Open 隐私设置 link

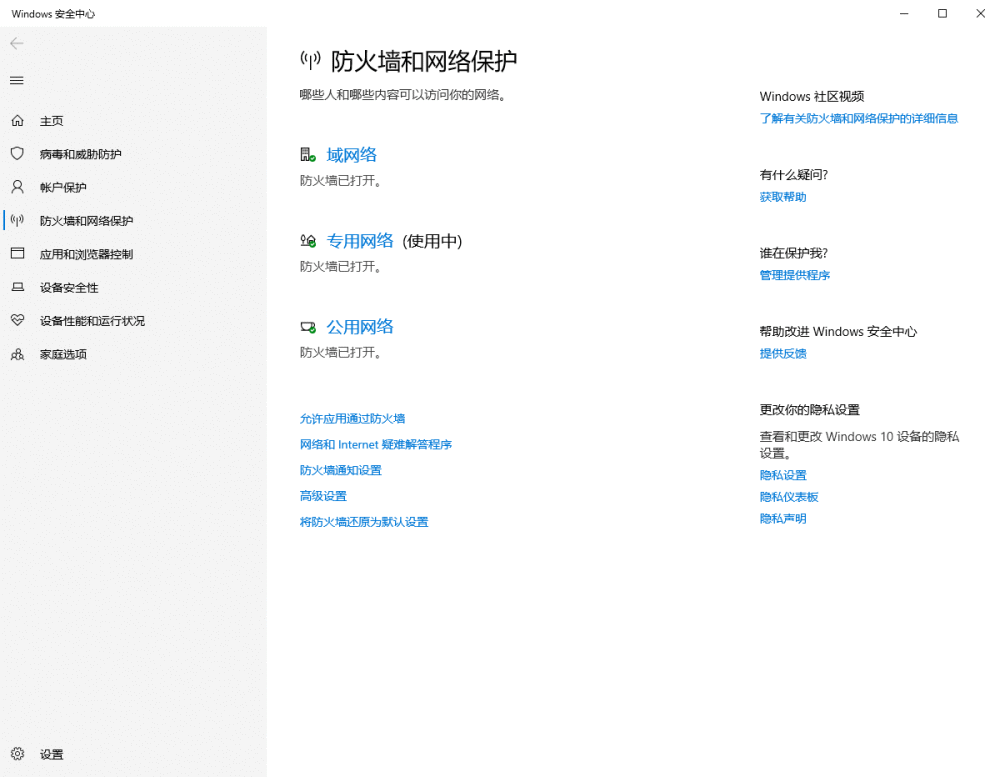point(783,475)
